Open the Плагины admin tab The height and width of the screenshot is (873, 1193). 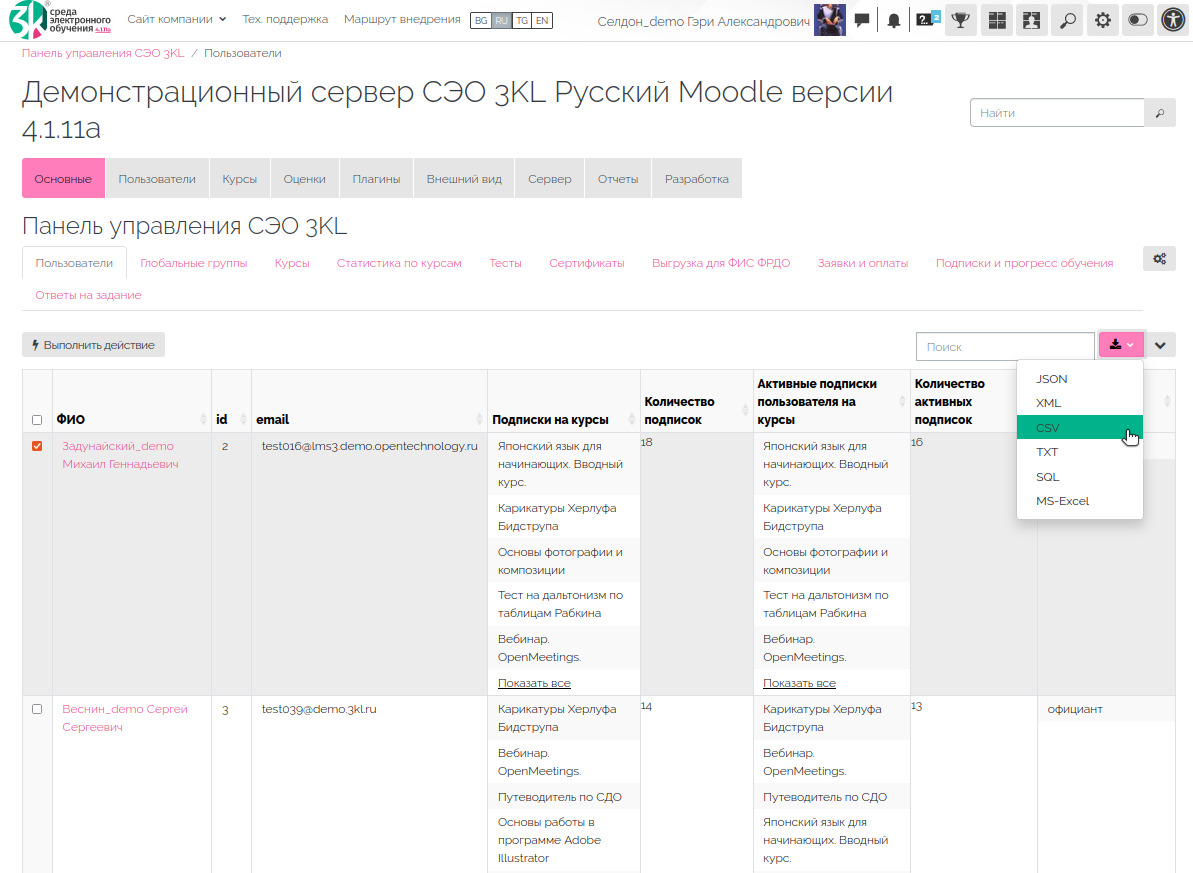376,179
